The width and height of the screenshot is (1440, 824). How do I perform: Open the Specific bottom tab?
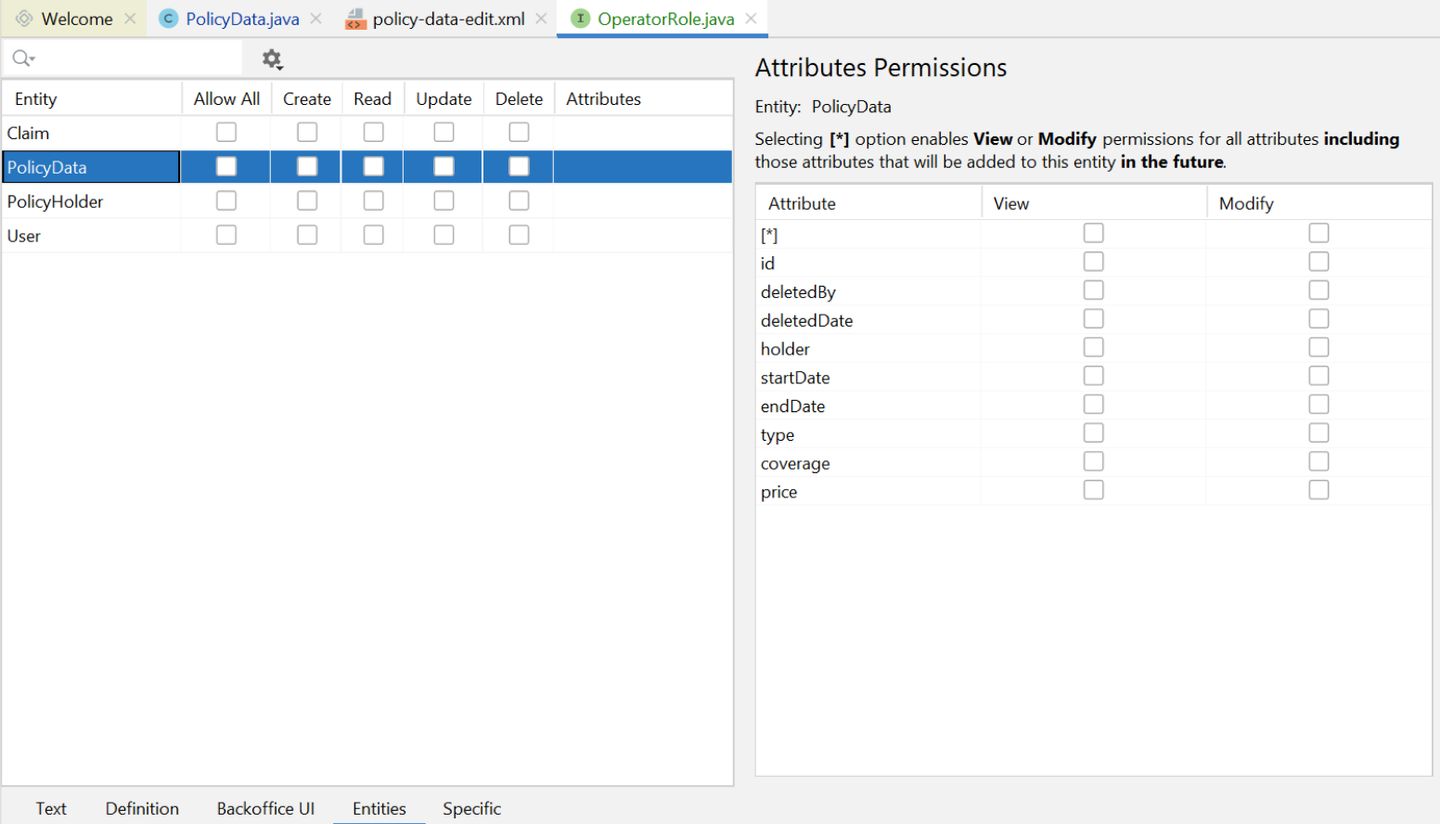[x=472, y=808]
